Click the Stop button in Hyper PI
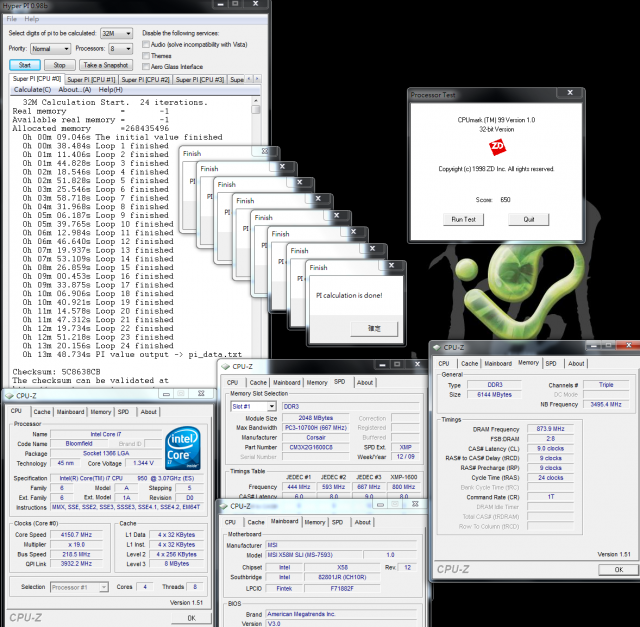Viewport: 640px width, 627px height. 60,65
